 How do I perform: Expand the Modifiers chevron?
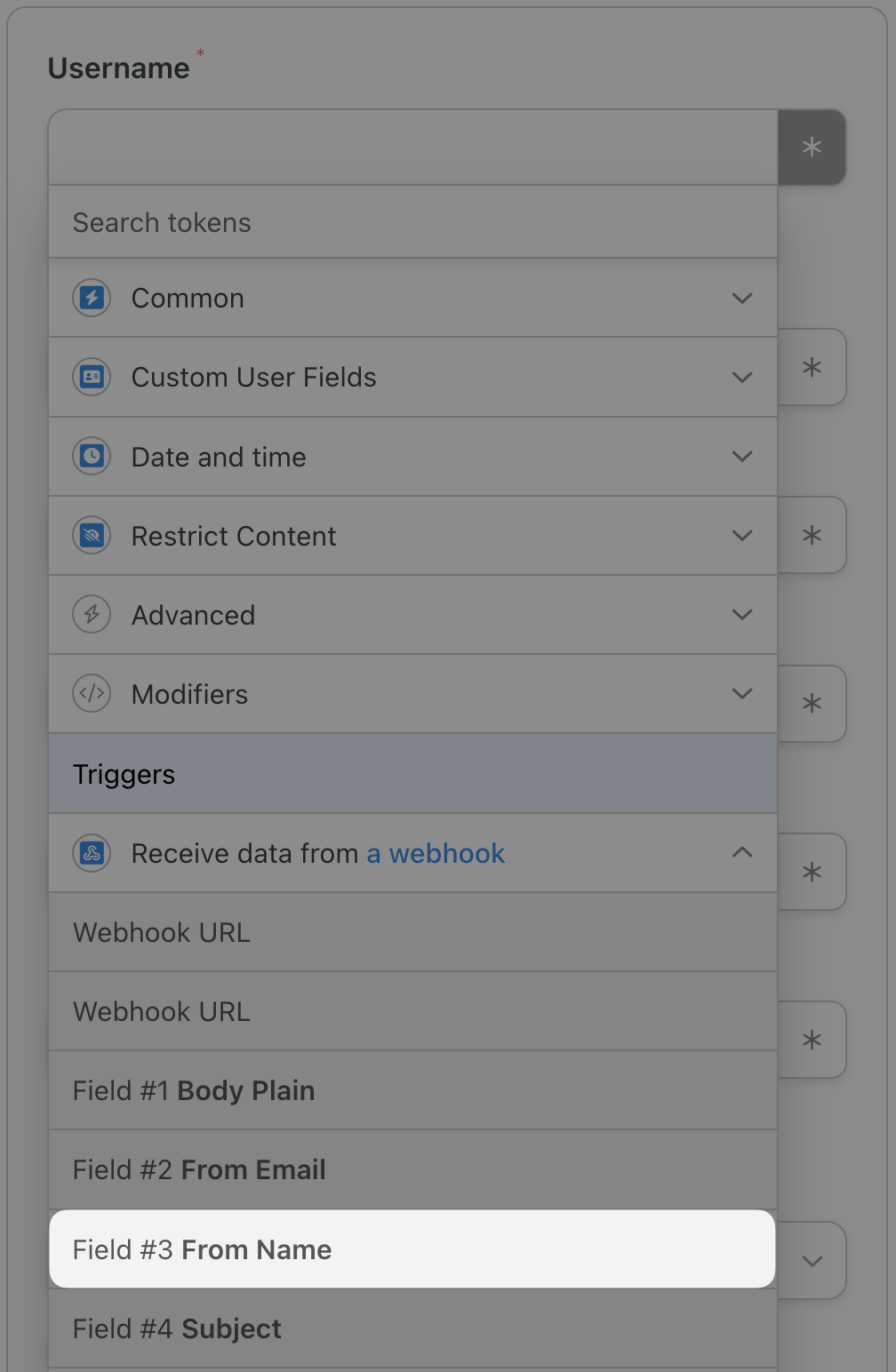point(742,694)
